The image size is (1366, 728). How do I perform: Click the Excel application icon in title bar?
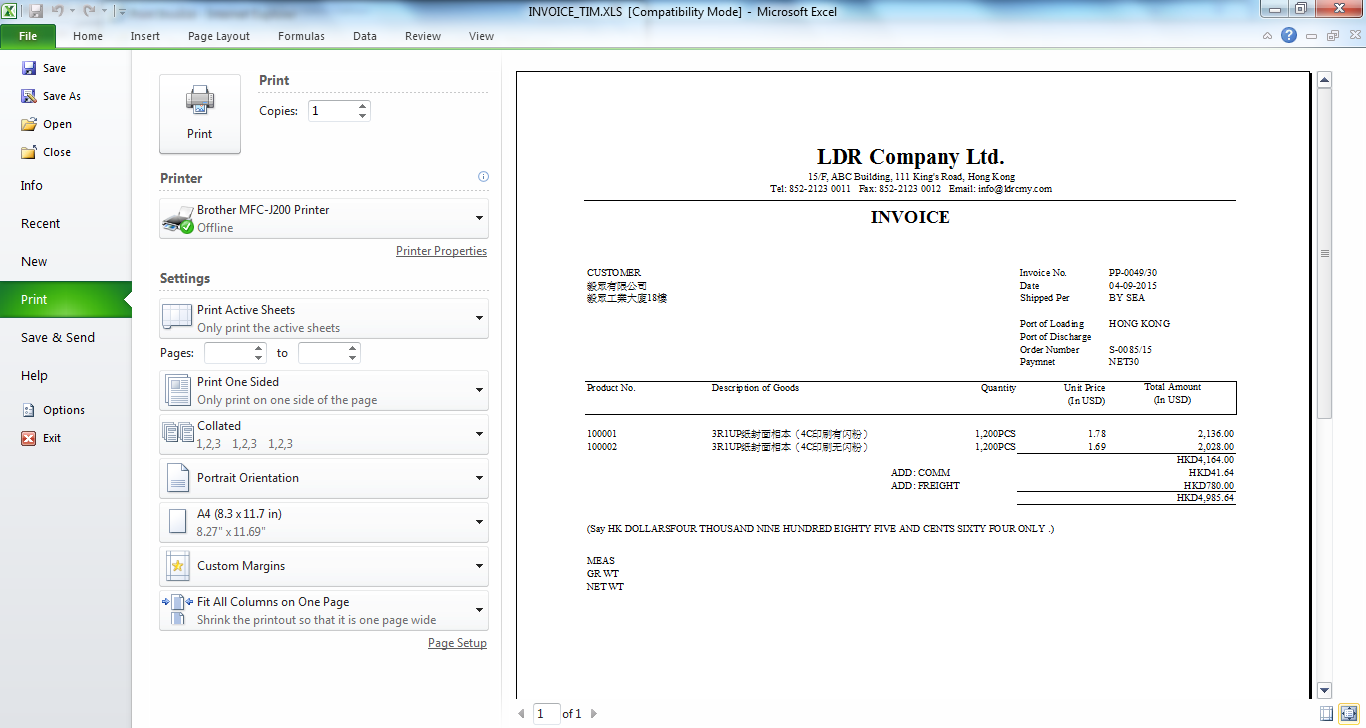(x=11, y=11)
